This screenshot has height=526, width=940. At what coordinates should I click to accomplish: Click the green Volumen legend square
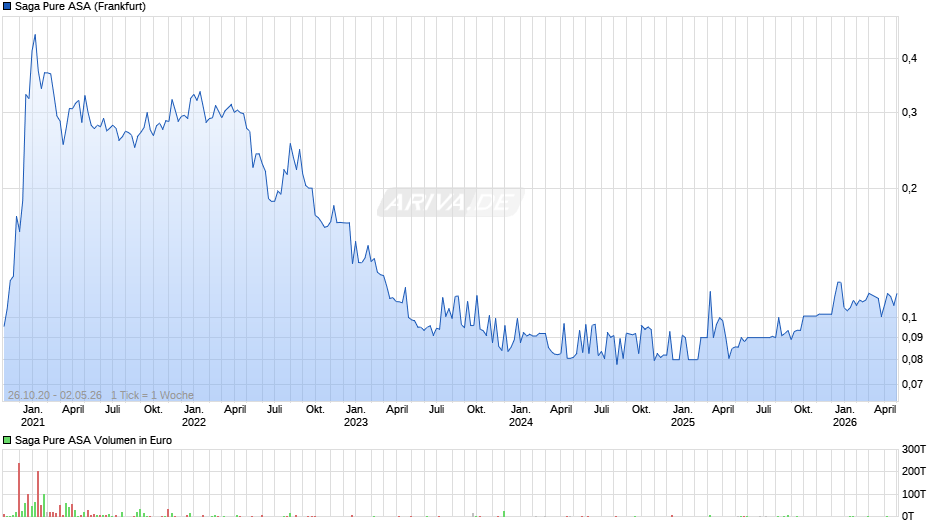click(x=7, y=440)
